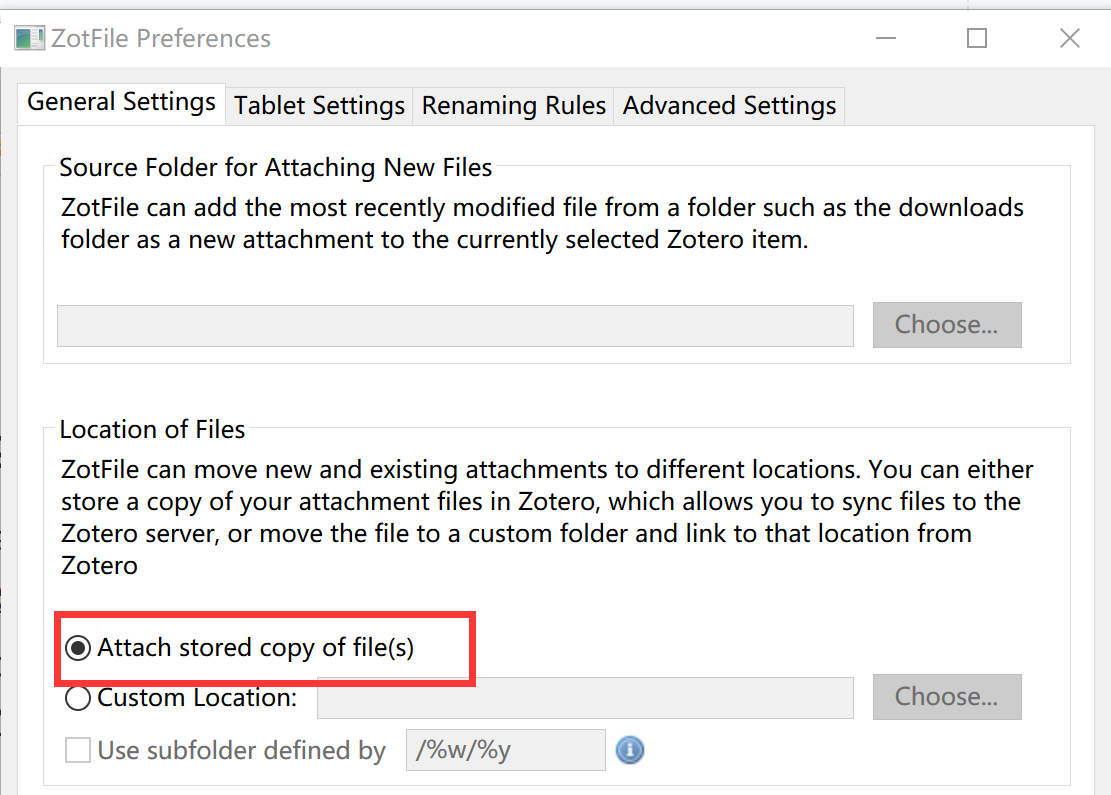Maximize the ZotFile Preferences window
This screenshot has height=795, width=1111.
coord(977,39)
